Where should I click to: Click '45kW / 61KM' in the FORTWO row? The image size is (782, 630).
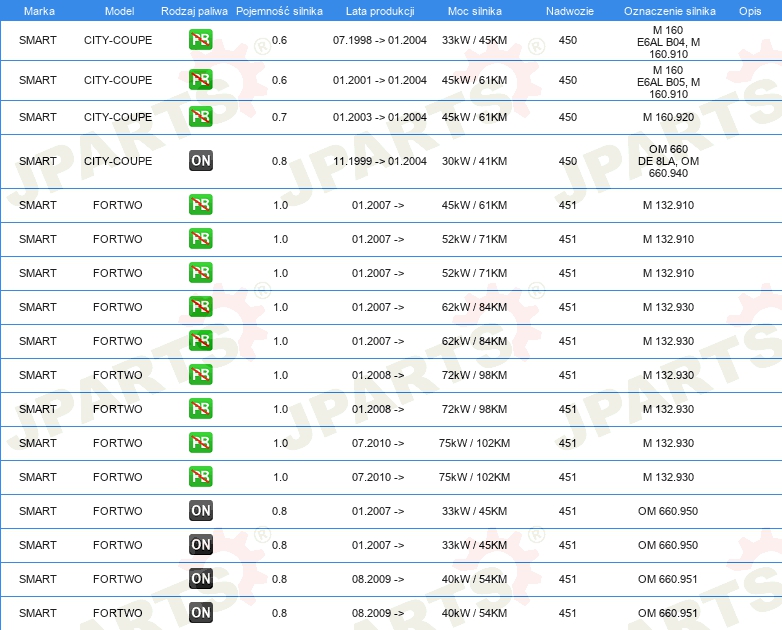point(474,205)
